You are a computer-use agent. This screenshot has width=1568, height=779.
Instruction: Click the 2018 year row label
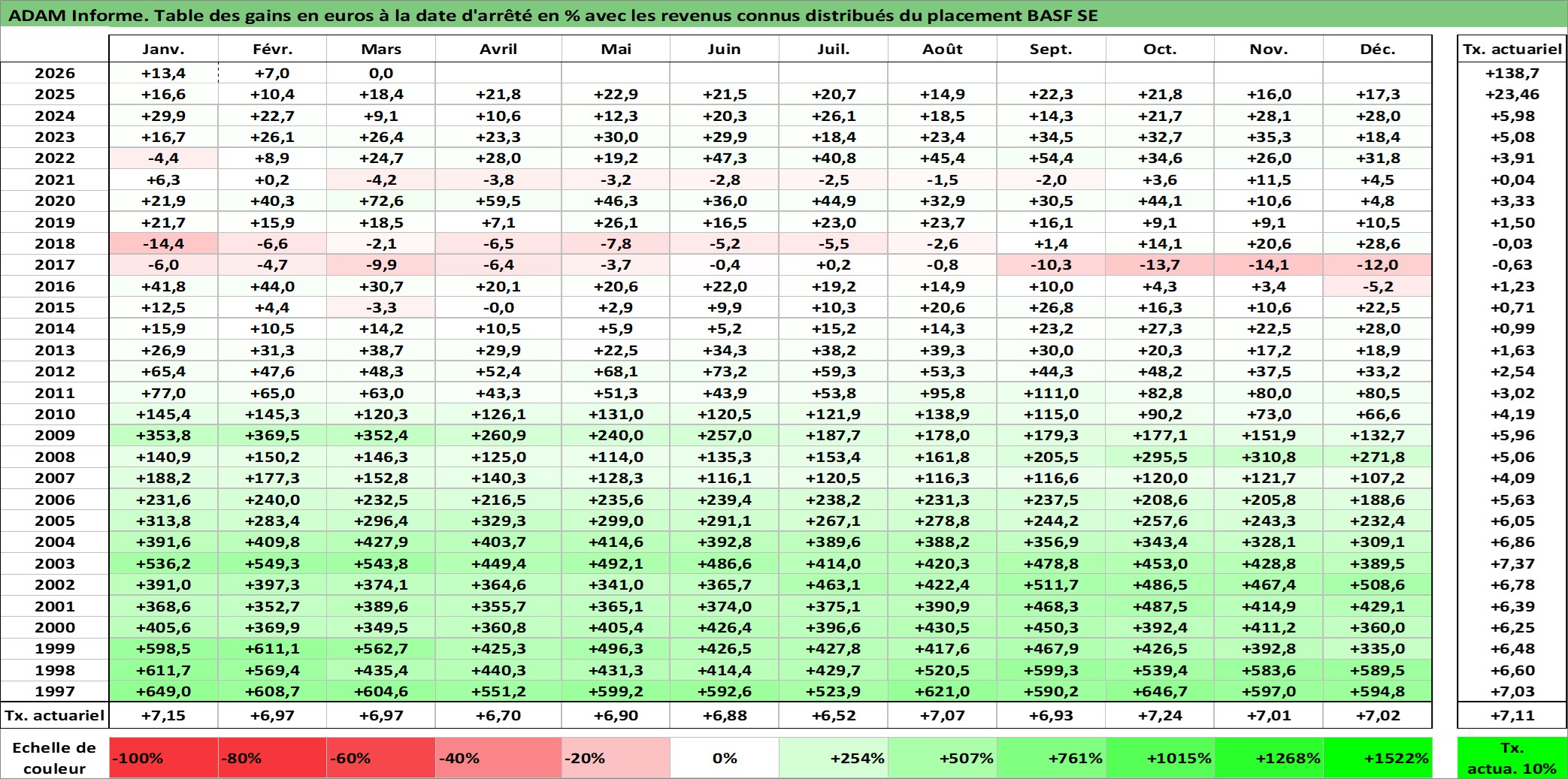tap(55, 243)
